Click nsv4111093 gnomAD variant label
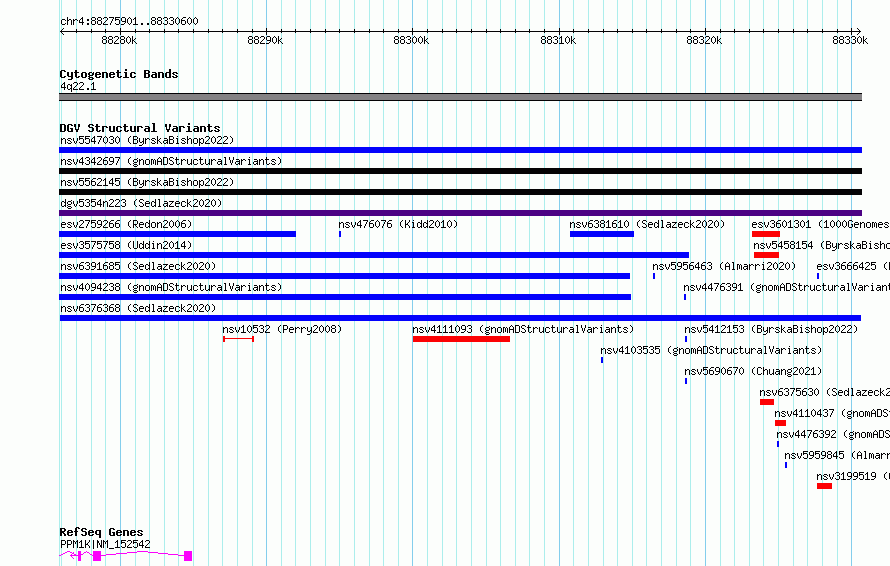 coord(523,329)
